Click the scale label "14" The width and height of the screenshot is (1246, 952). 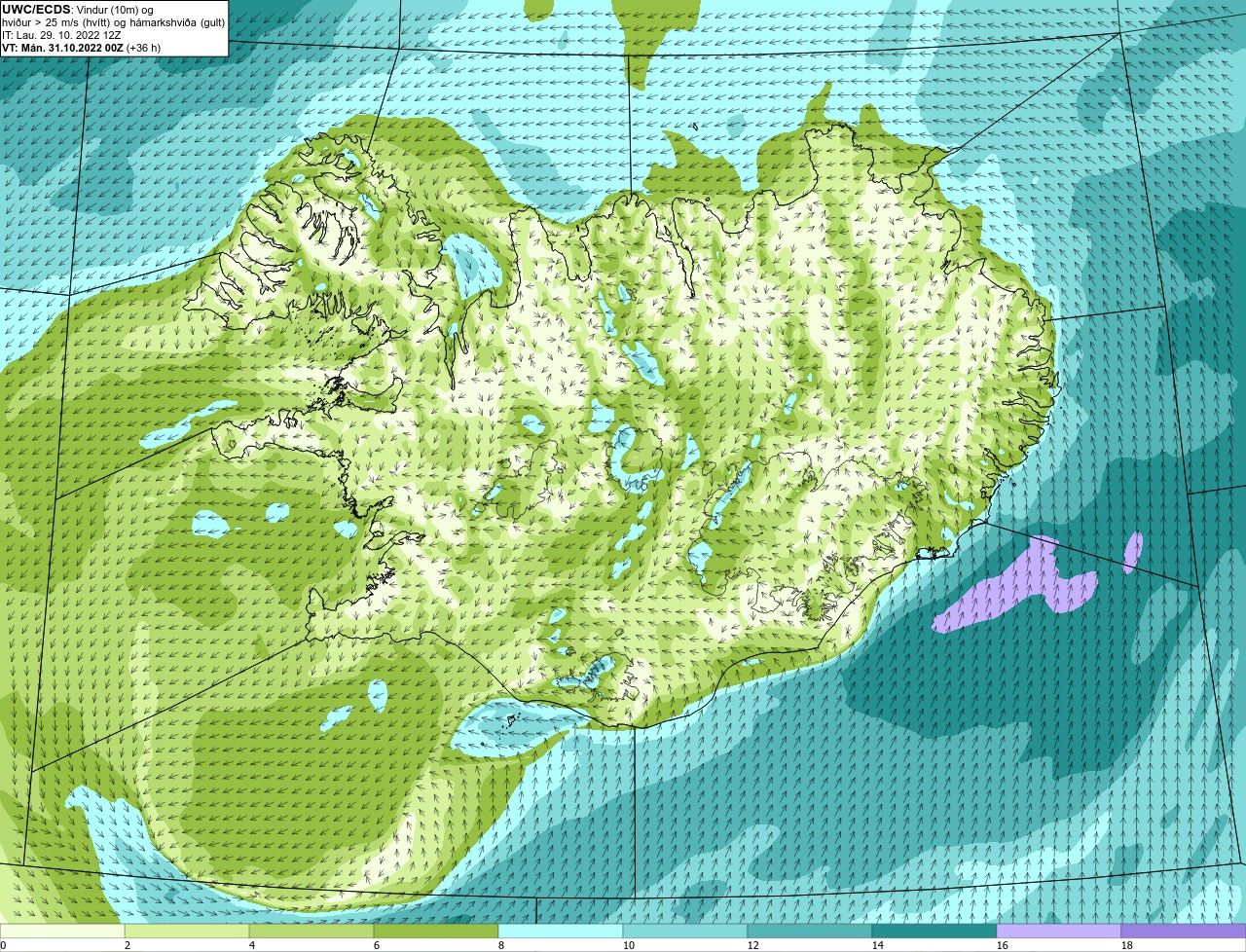pos(878,945)
